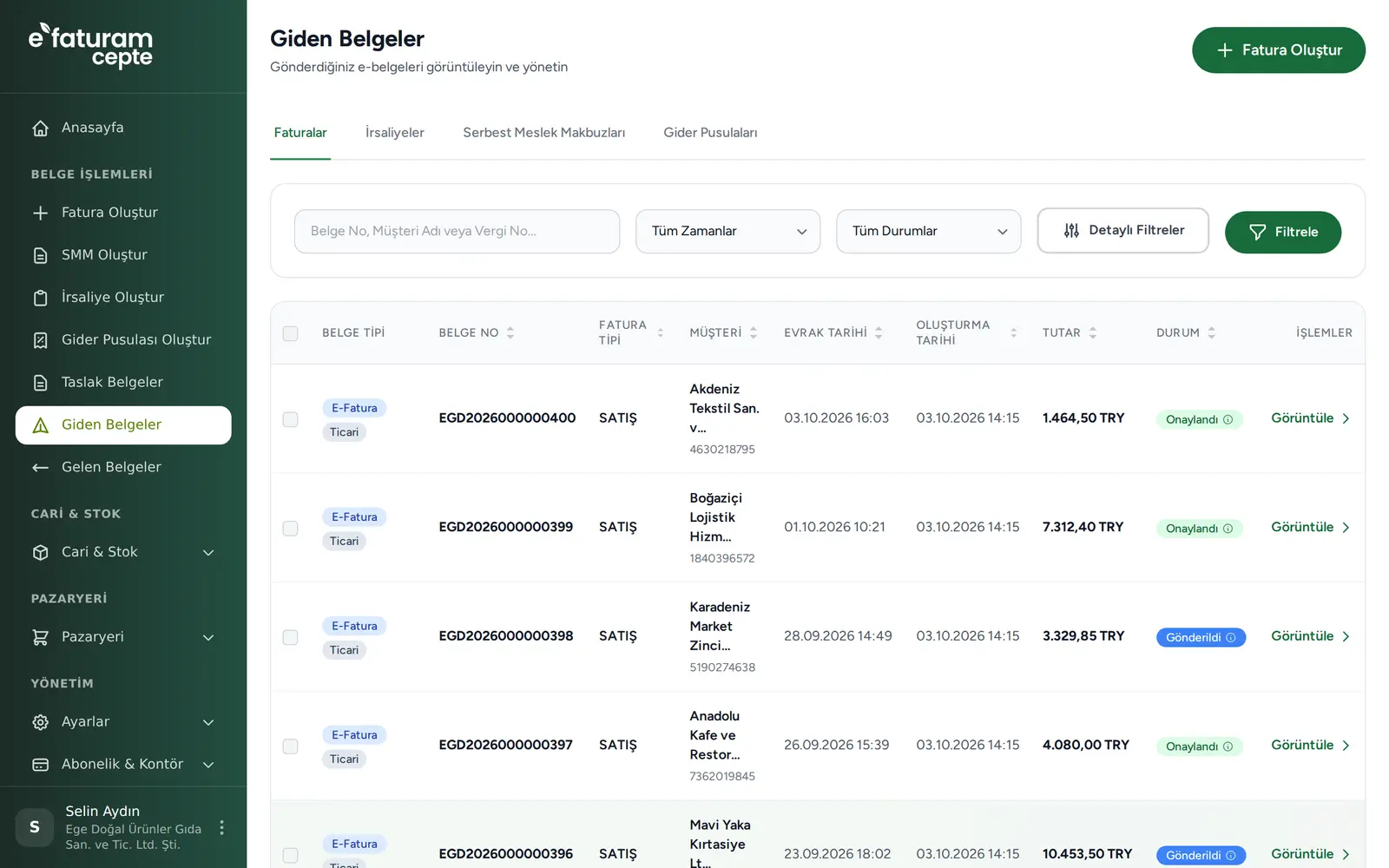Click the Giden Belgeler send icon
1389x868 pixels.
pyautogui.click(x=40, y=425)
